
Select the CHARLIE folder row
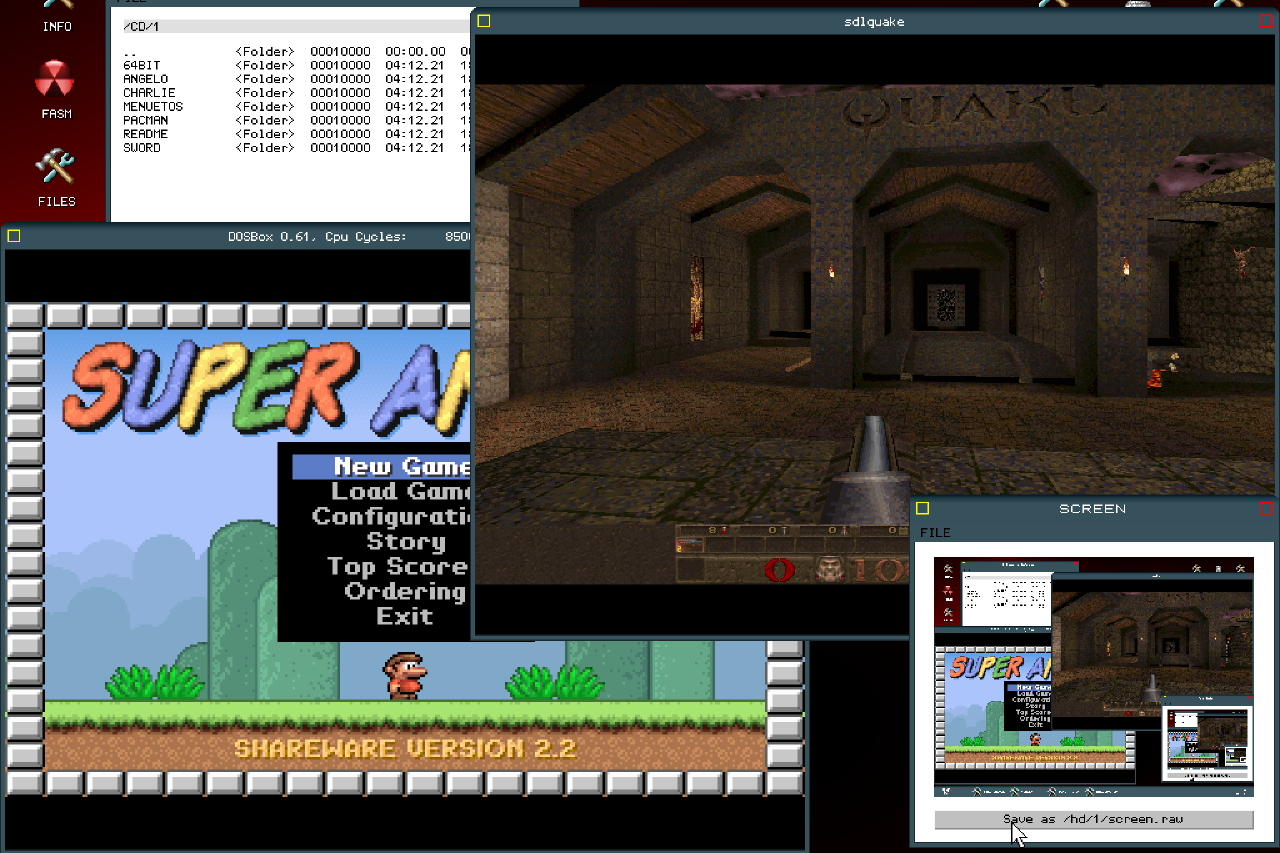295,93
